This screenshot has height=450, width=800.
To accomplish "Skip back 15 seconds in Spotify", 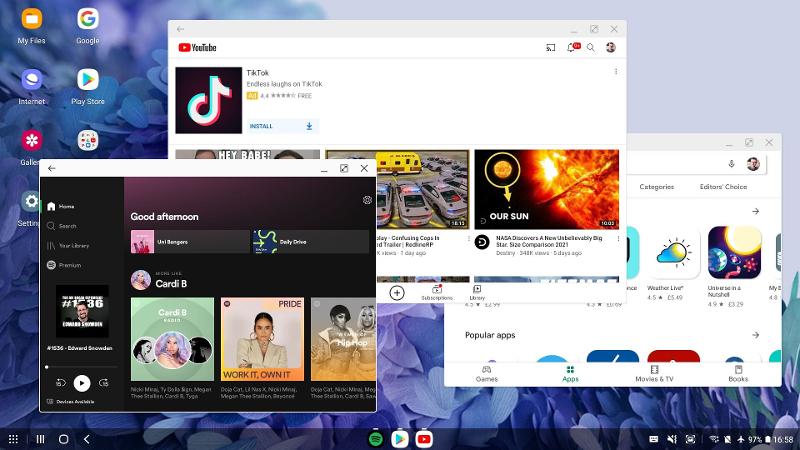I will point(61,383).
